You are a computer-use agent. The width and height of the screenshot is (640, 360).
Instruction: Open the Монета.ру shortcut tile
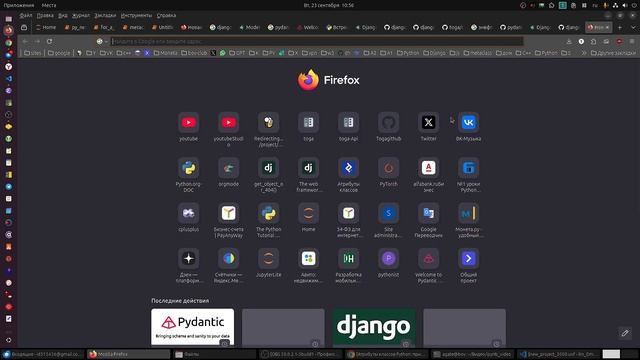[x=469, y=213]
